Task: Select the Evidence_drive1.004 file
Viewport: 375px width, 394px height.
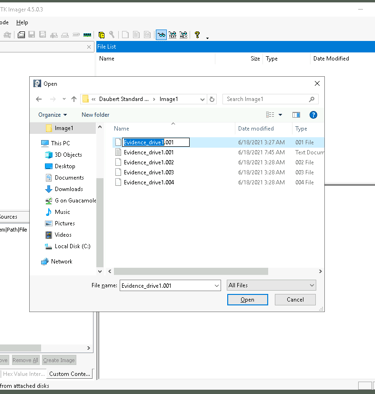Action: pos(148,182)
